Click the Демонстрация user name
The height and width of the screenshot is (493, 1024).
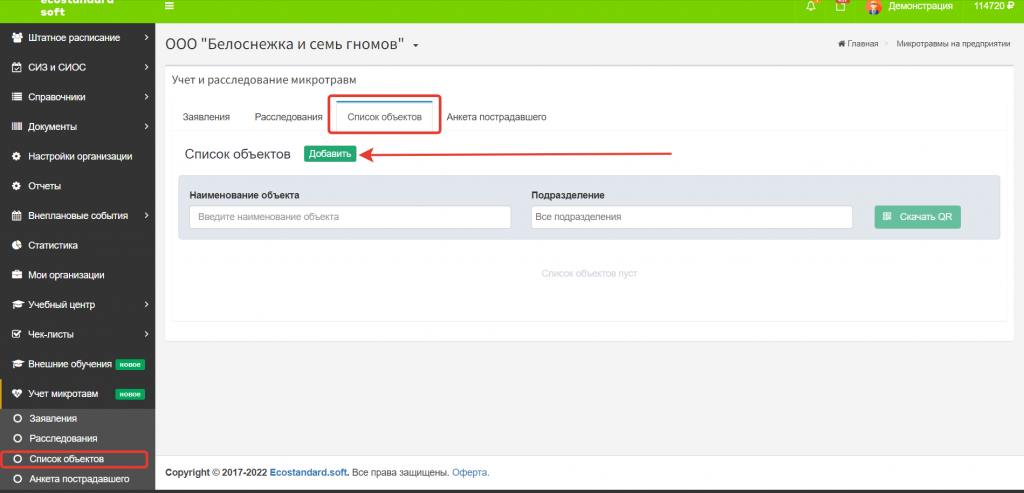pyautogui.click(x=920, y=6)
